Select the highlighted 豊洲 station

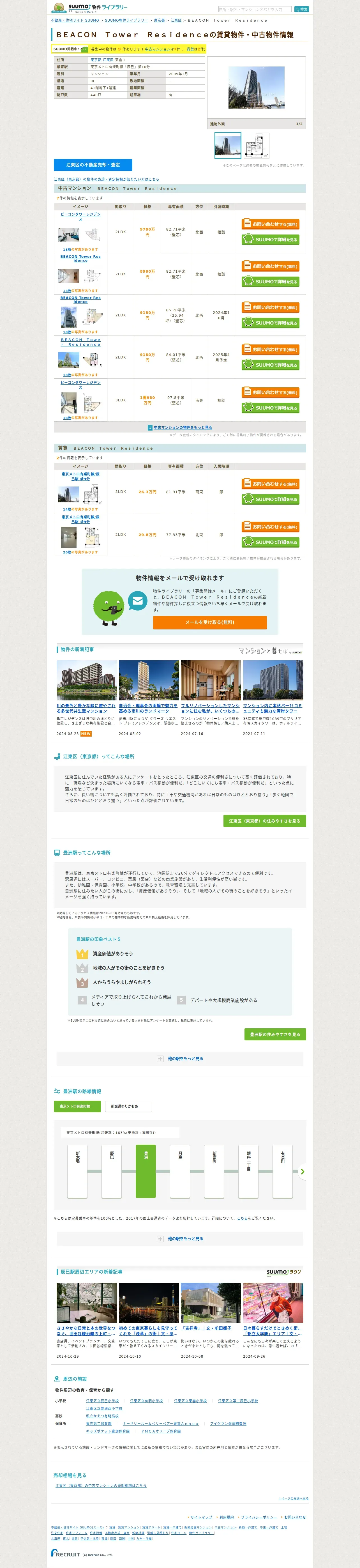pyautogui.click(x=146, y=1171)
